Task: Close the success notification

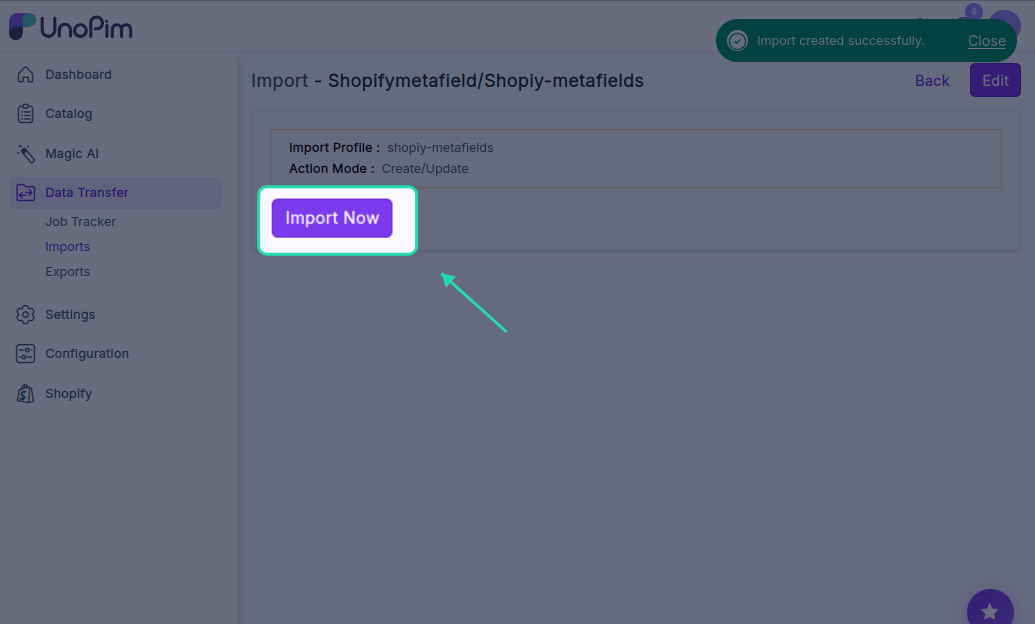Action: (x=986, y=41)
